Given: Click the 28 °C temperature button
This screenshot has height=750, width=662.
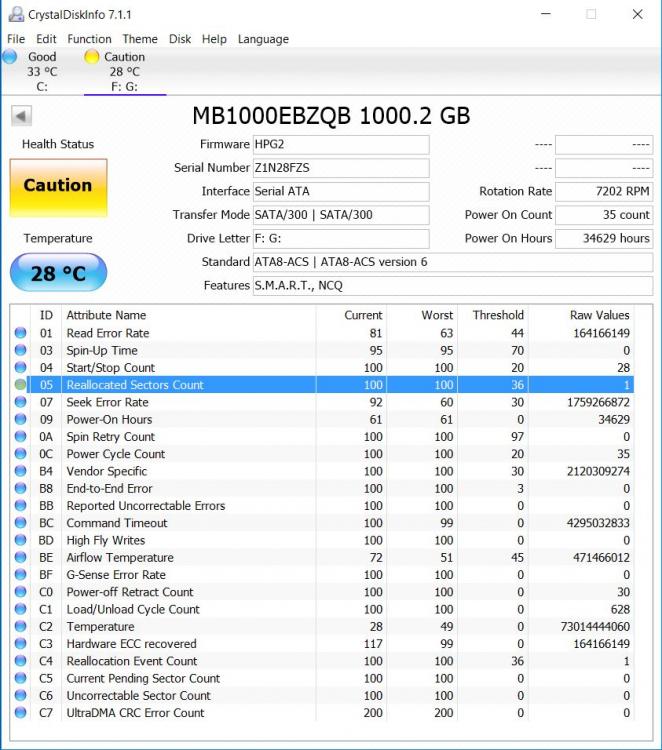Looking at the screenshot, I should tap(58, 273).
